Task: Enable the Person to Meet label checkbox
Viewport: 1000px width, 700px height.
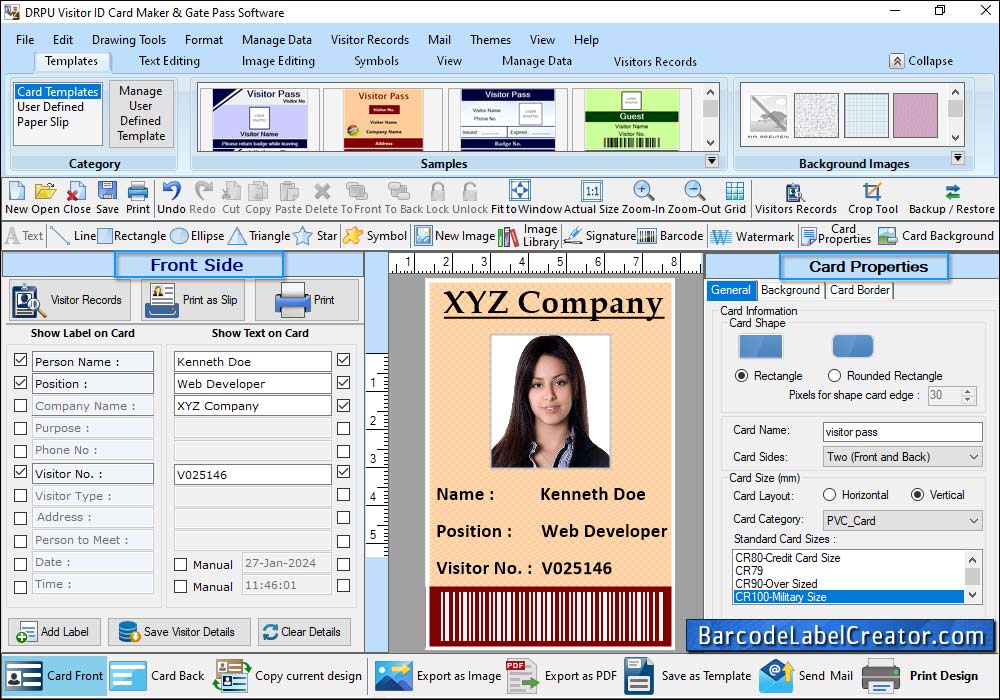Action: coord(20,541)
